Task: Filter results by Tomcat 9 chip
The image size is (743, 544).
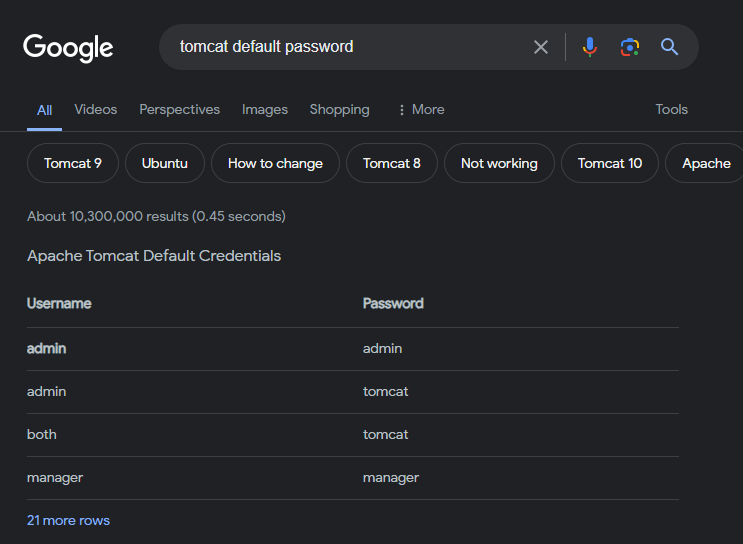Action: [73, 163]
